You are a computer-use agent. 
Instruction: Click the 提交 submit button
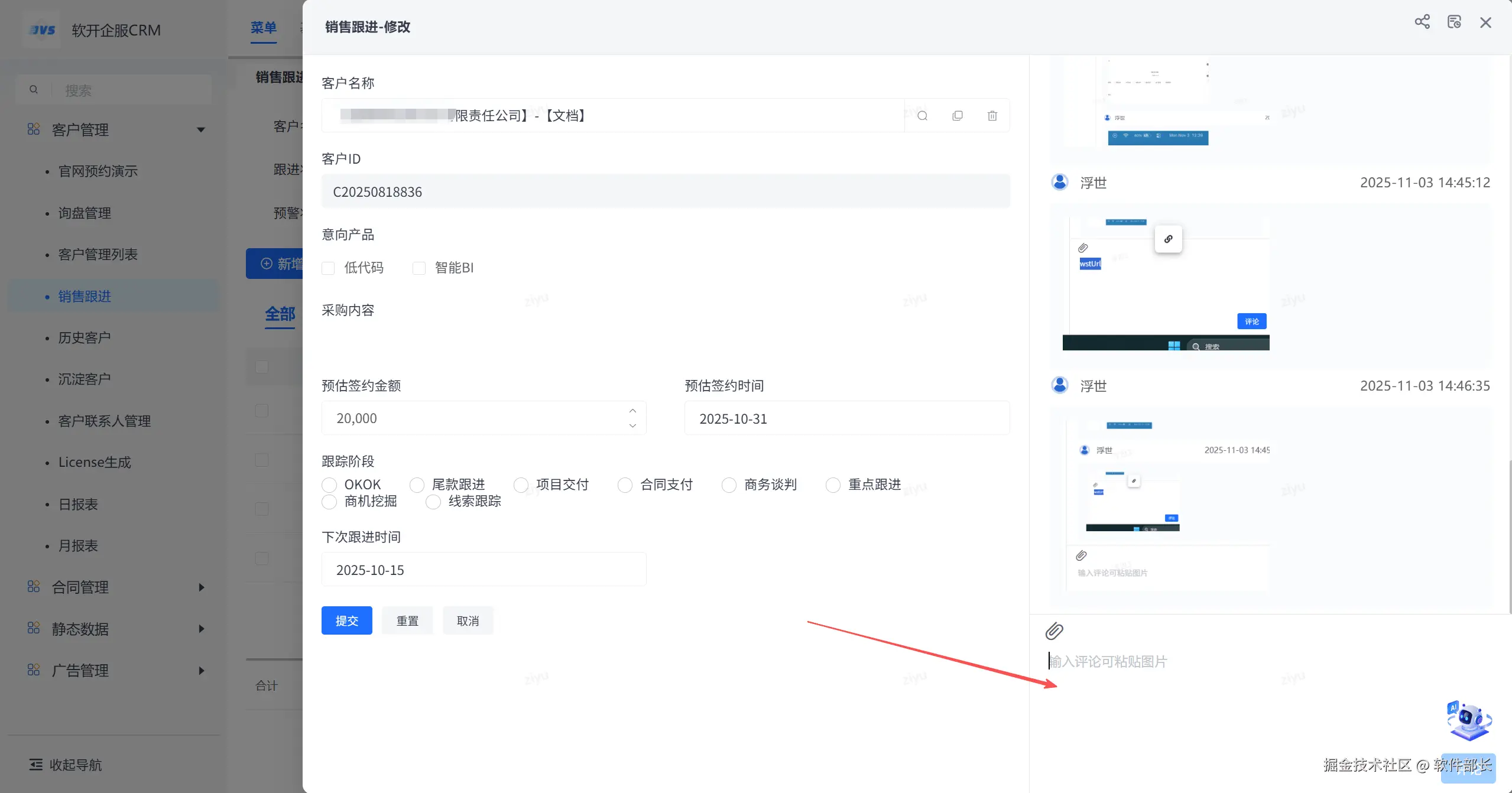pos(346,620)
